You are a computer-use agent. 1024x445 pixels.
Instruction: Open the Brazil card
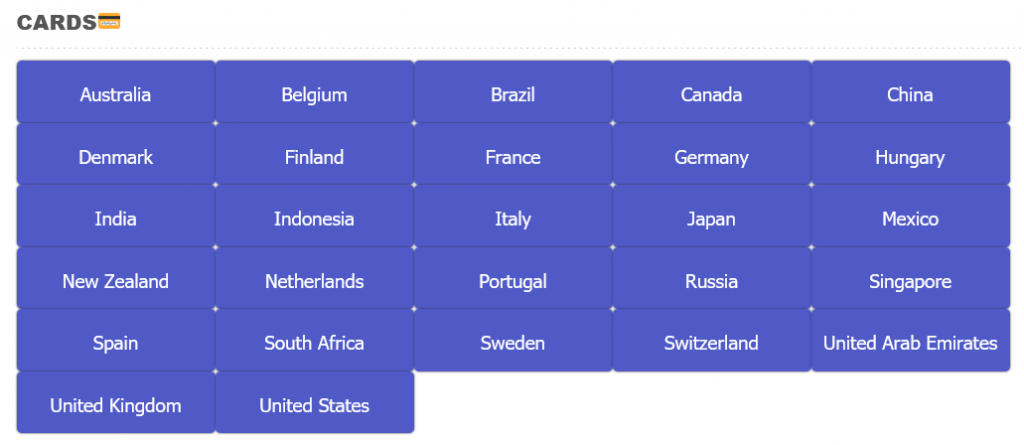(x=513, y=95)
